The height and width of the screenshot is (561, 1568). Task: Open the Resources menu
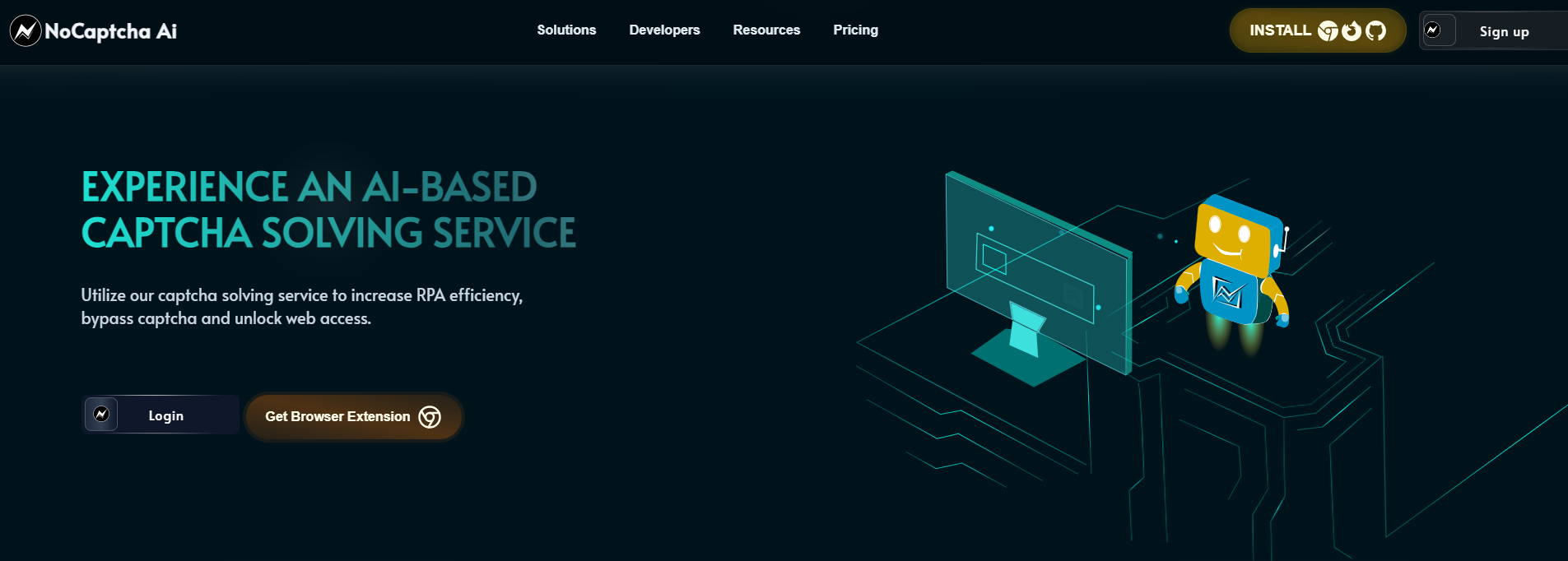tap(766, 30)
